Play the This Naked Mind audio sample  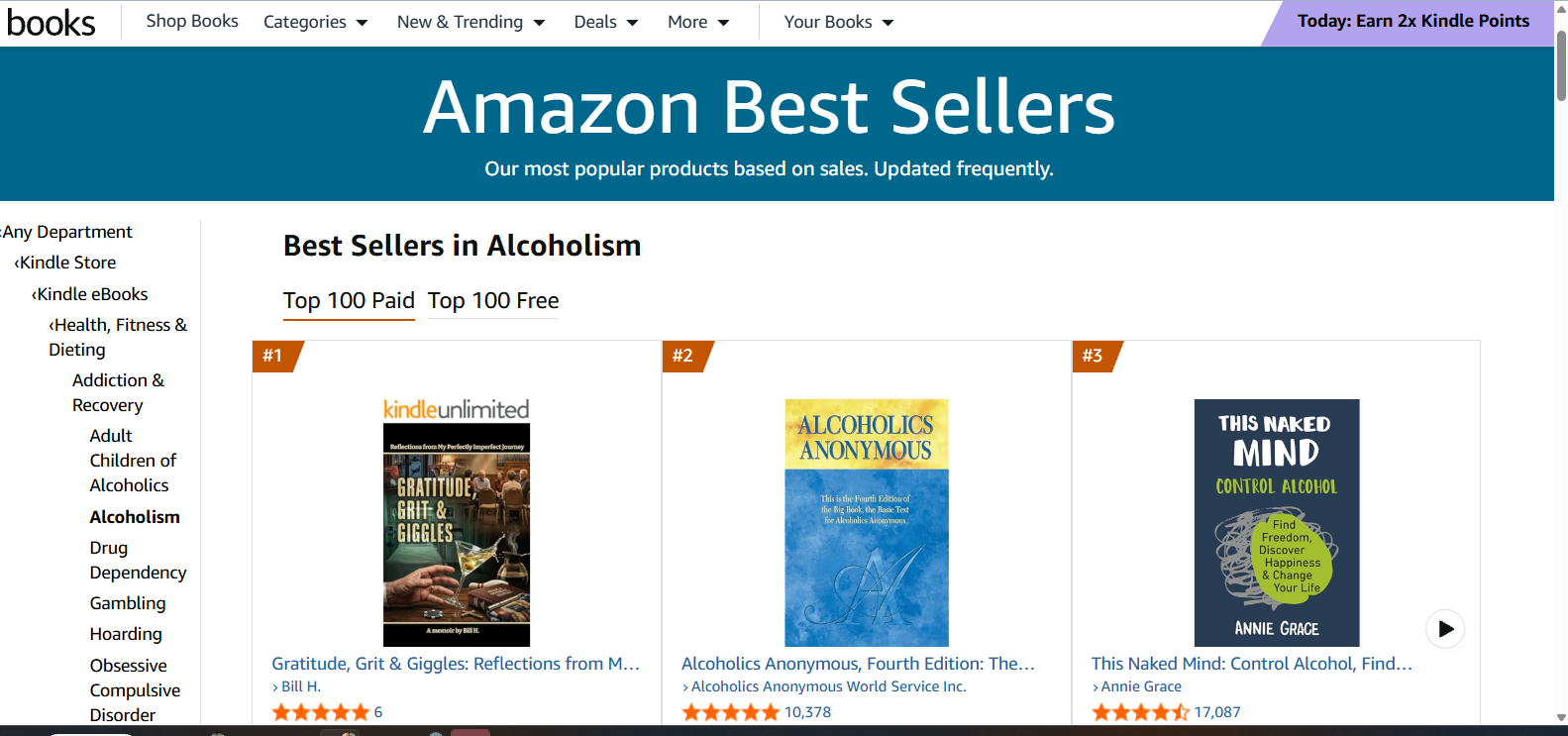pyautogui.click(x=1445, y=629)
